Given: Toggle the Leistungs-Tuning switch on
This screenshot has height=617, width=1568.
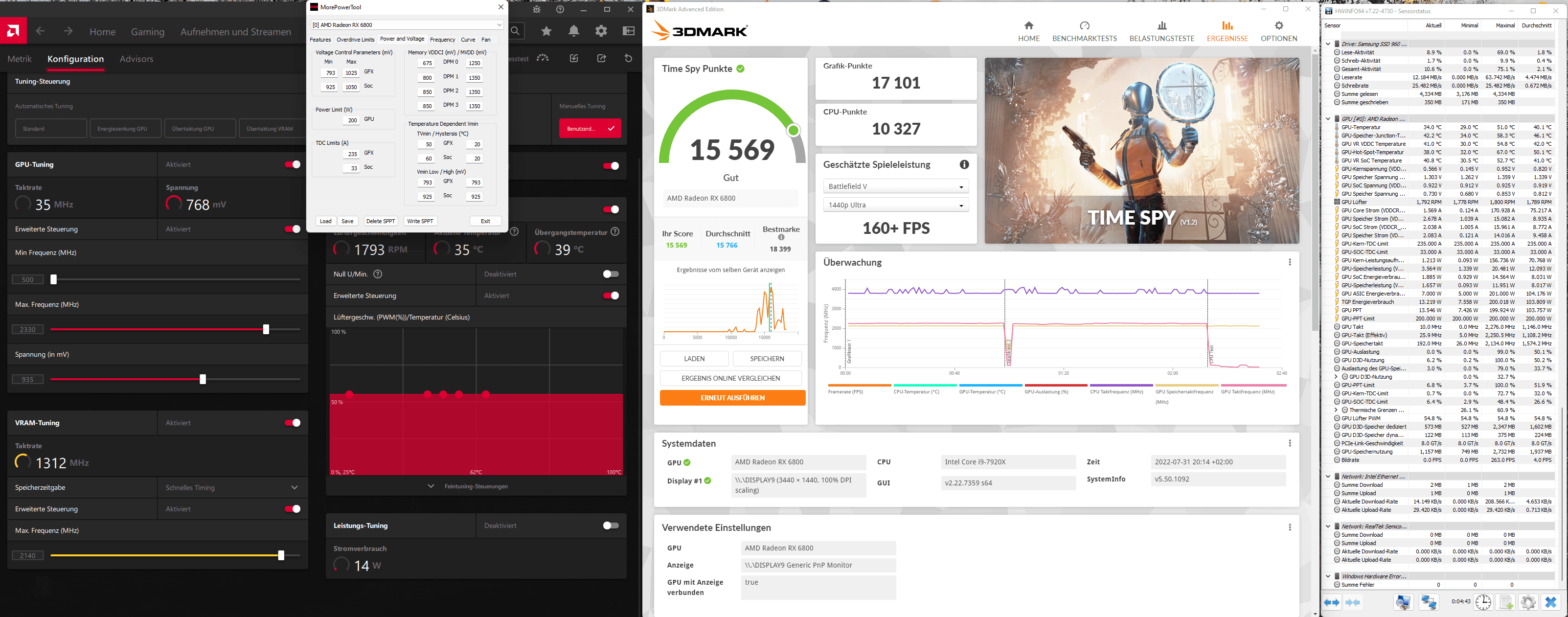Looking at the screenshot, I should [x=610, y=525].
